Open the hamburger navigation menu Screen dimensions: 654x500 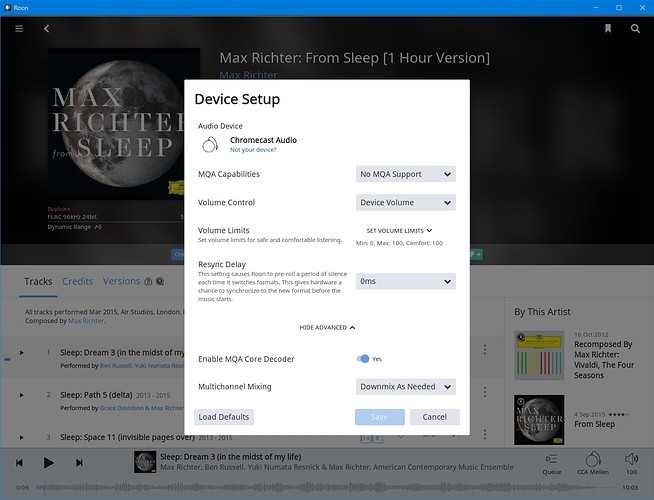[x=19, y=28]
